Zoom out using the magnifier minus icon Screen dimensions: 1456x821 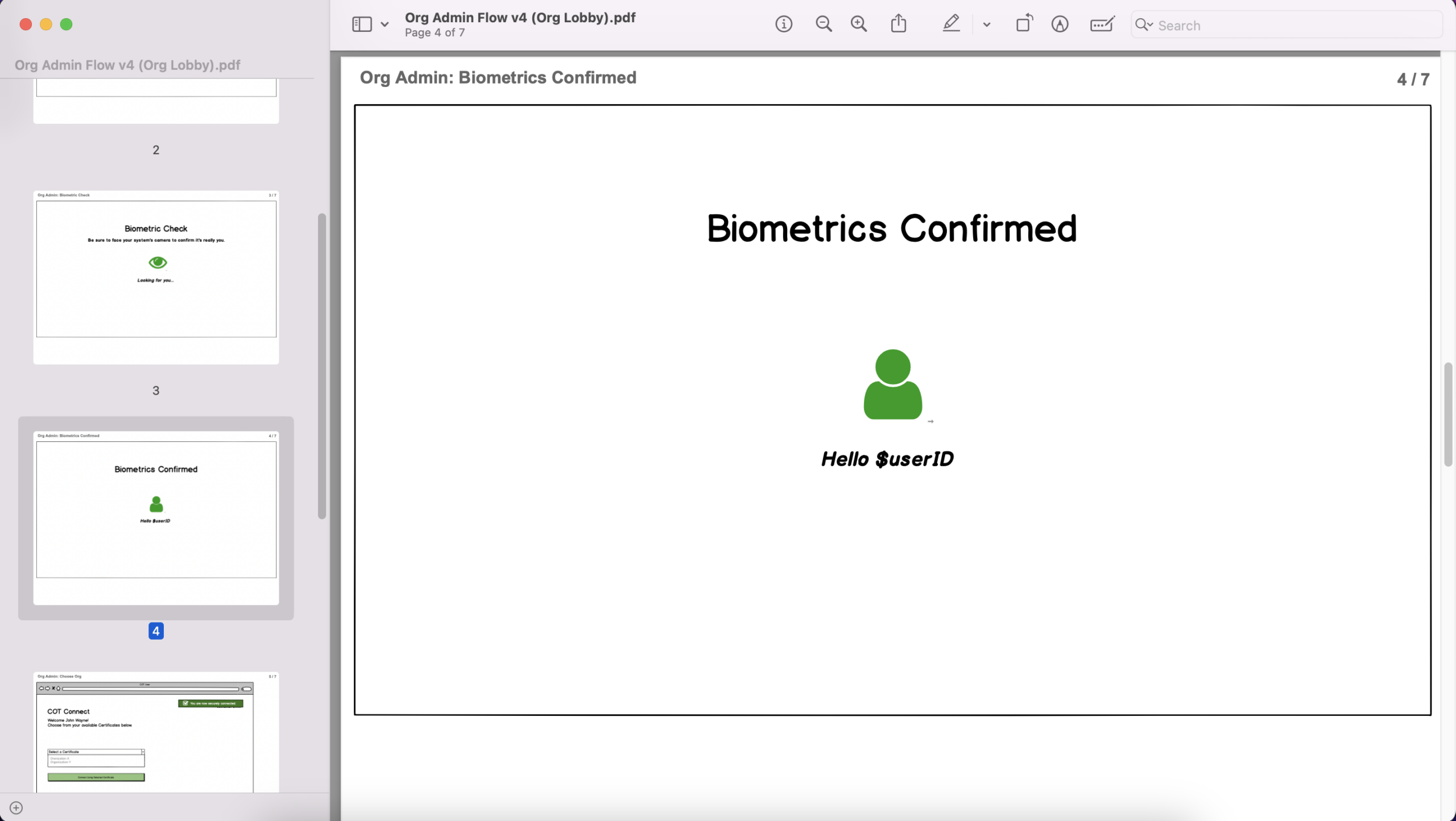(824, 24)
